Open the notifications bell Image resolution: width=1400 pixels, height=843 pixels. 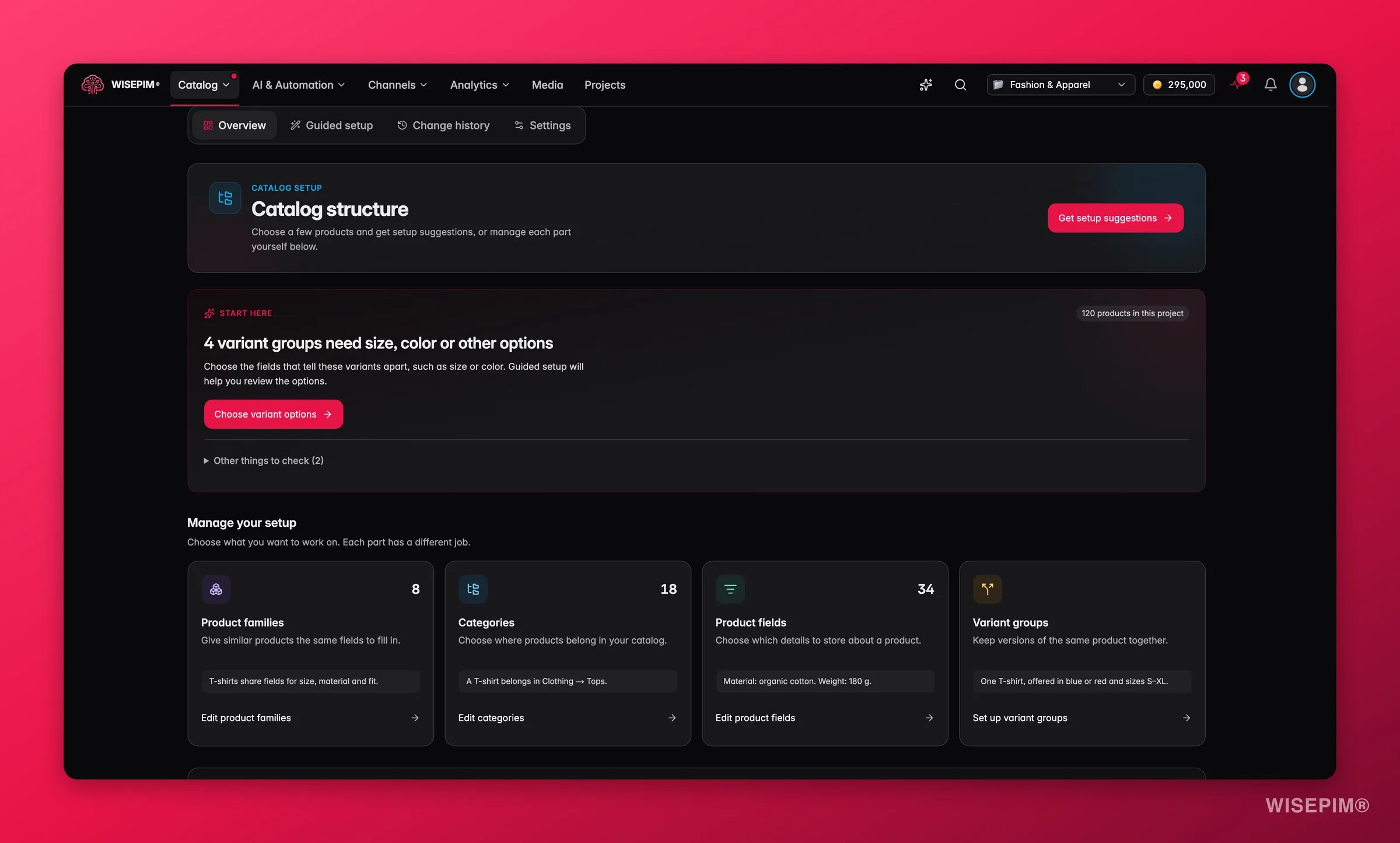click(1270, 85)
